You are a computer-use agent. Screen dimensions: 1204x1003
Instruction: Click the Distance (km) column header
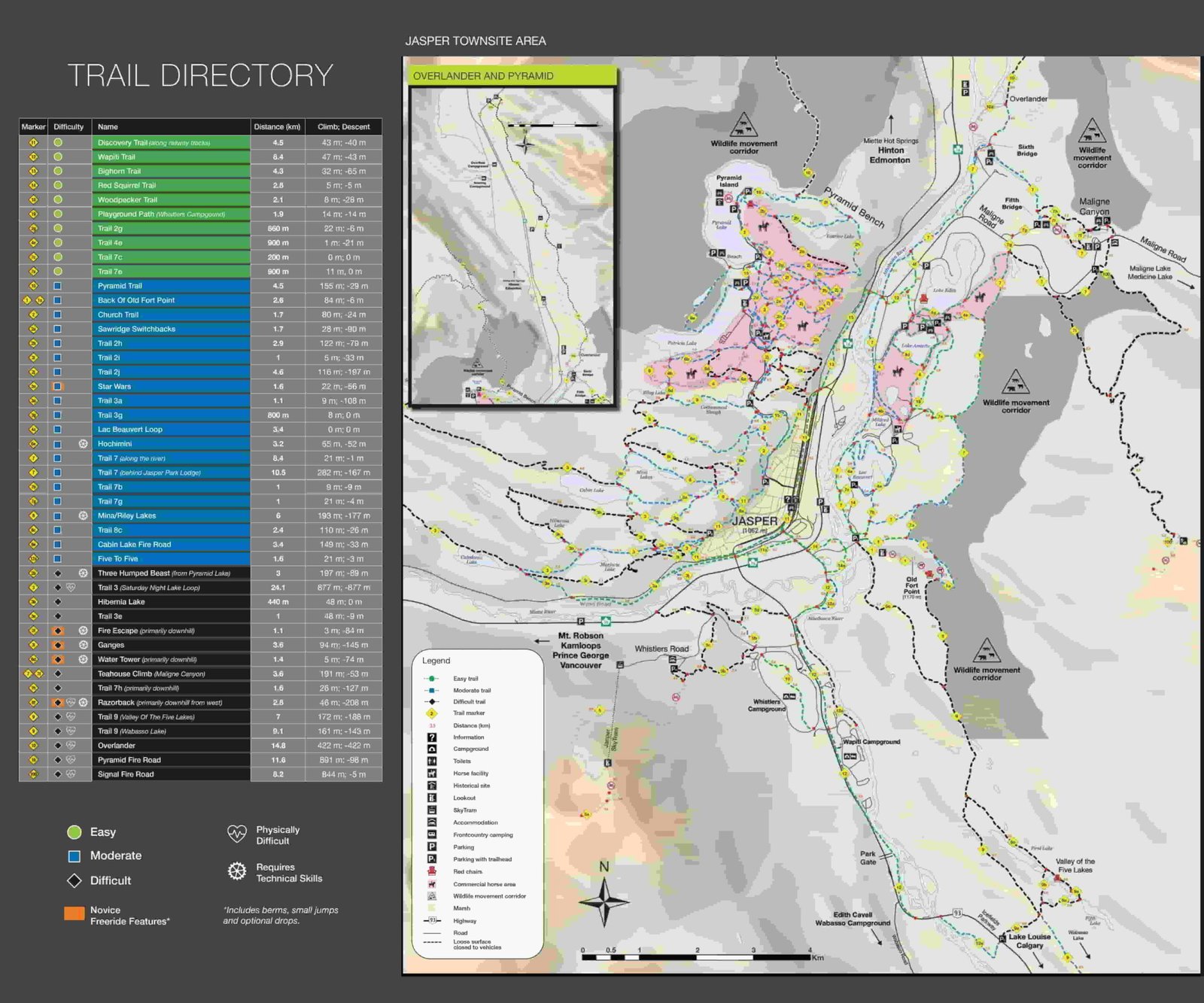tap(278, 126)
